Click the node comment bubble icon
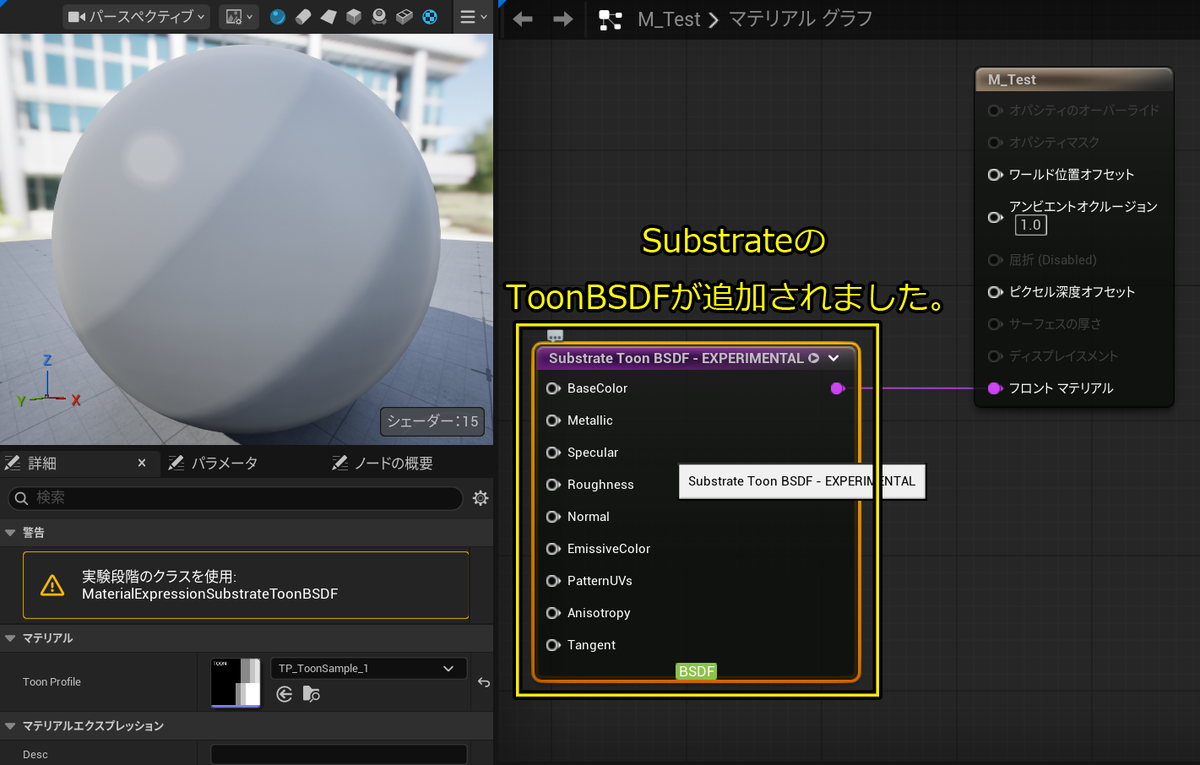The width and height of the screenshot is (1200, 765). [x=555, y=336]
